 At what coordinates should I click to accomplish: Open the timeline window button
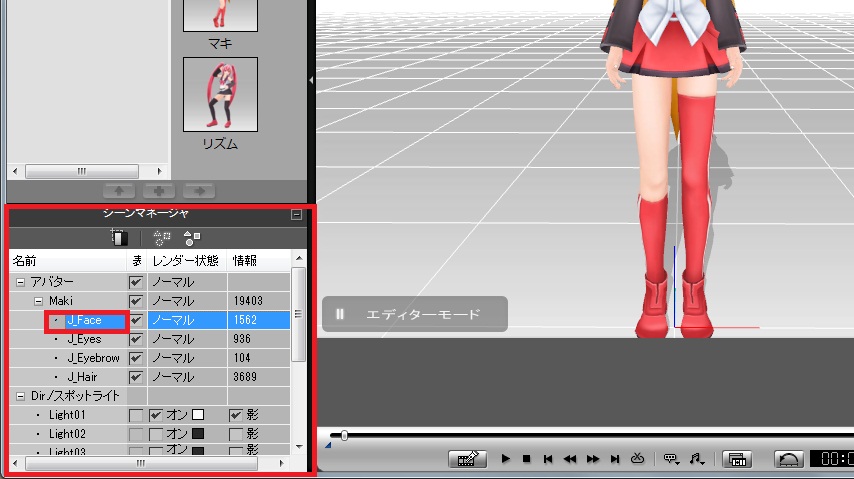pyautogui.click(x=737, y=459)
